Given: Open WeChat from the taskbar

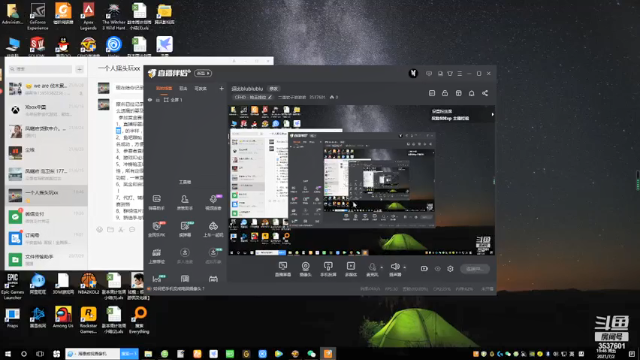Looking at the screenshot, I should click(311, 354).
